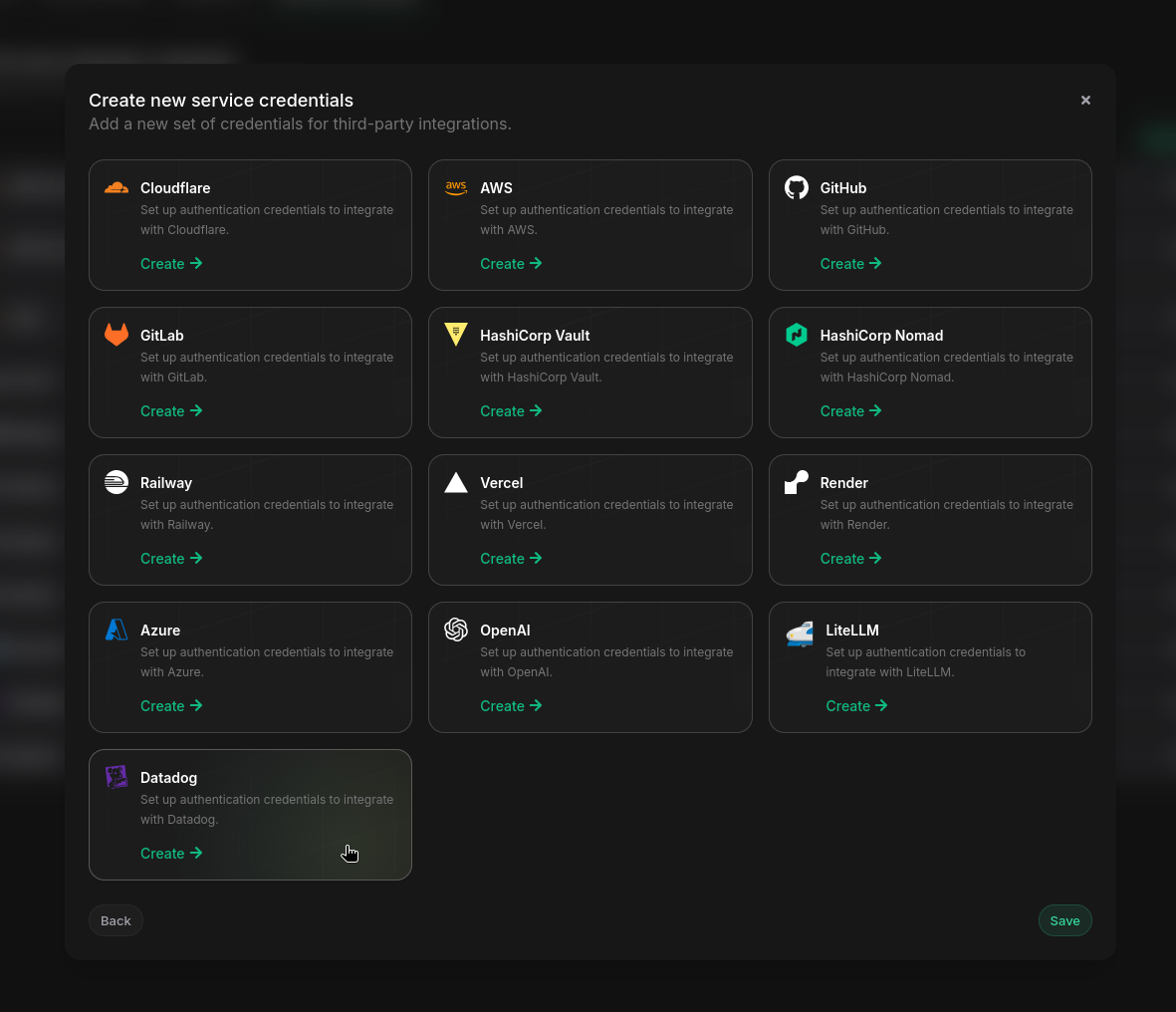This screenshot has height=1012, width=1176.
Task: Click the Vercel triangle icon
Action: tap(456, 482)
